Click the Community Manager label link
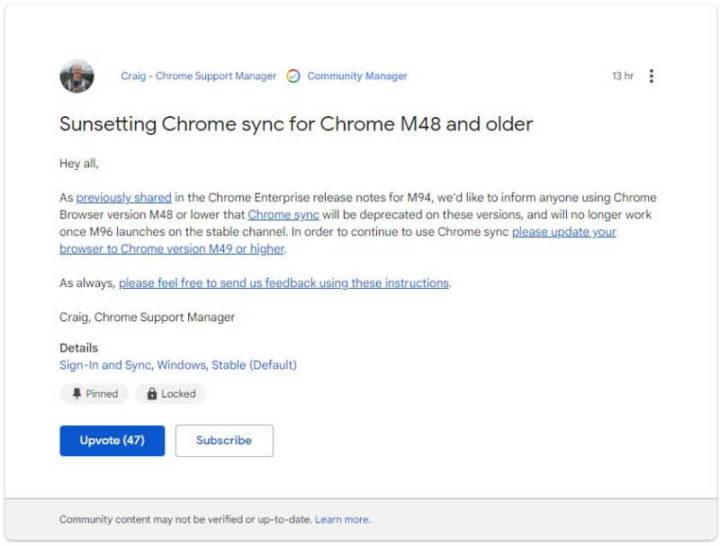Viewport: 720px width, 546px height. coord(357,76)
